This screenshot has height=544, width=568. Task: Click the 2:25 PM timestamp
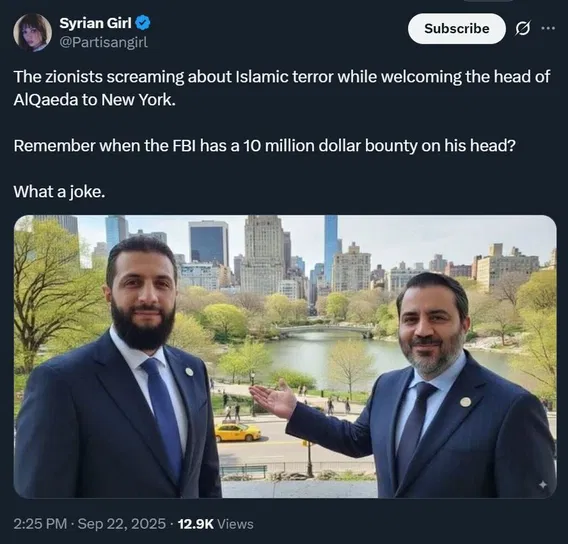pos(40,524)
